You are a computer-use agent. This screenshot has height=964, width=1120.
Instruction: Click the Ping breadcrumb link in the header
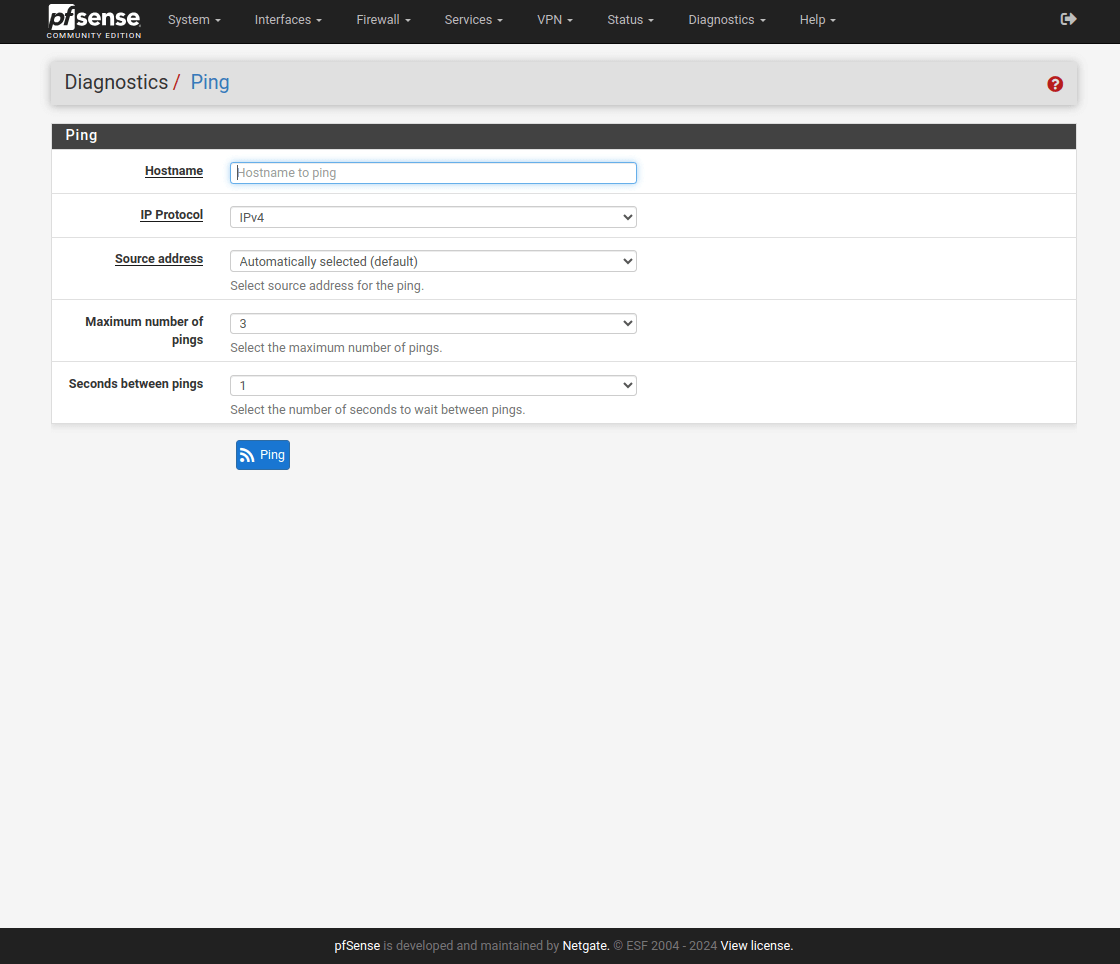(x=210, y=83)
